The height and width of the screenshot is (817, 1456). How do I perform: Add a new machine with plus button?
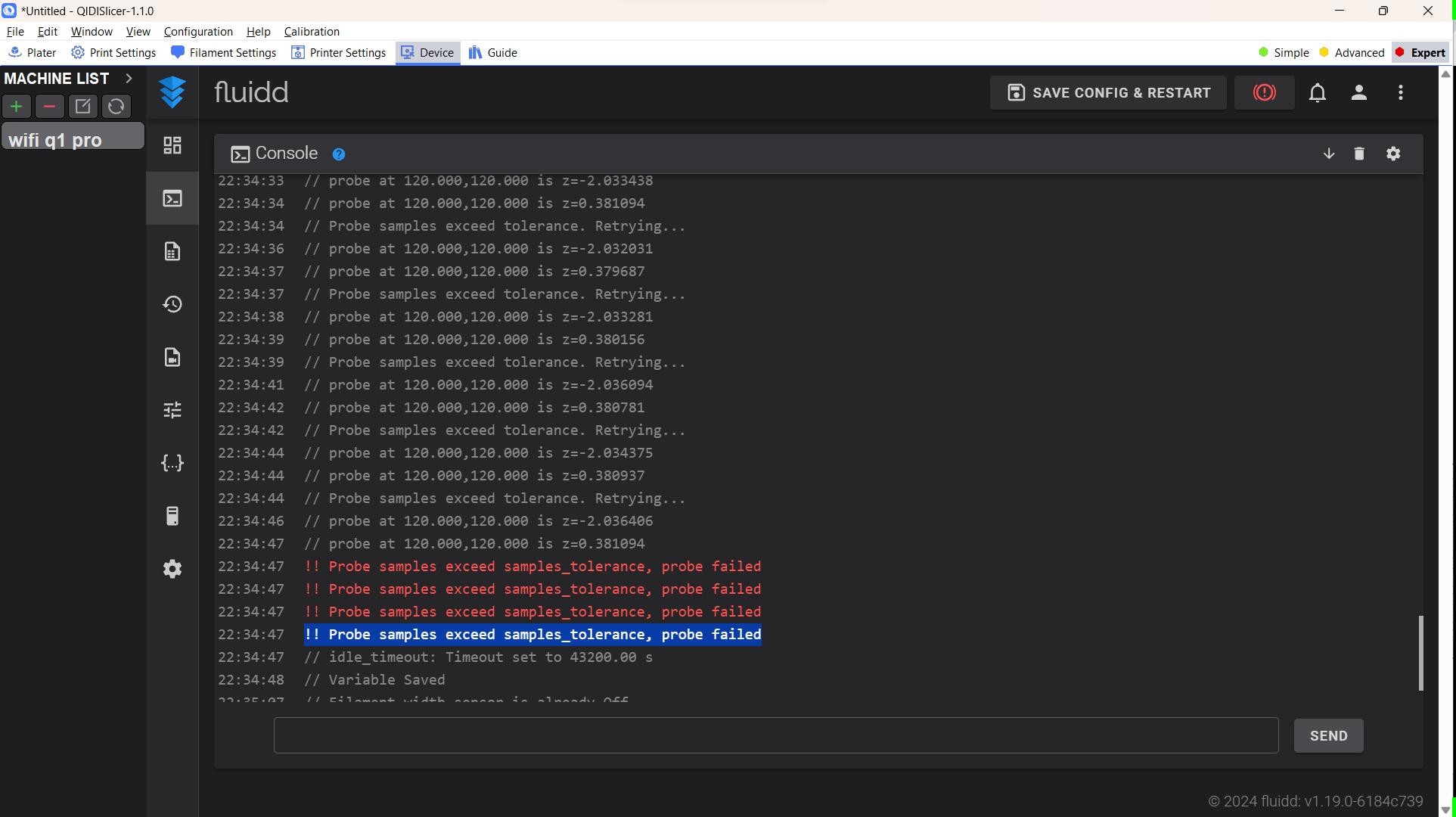pyautogui.click(x=17, y=106)
